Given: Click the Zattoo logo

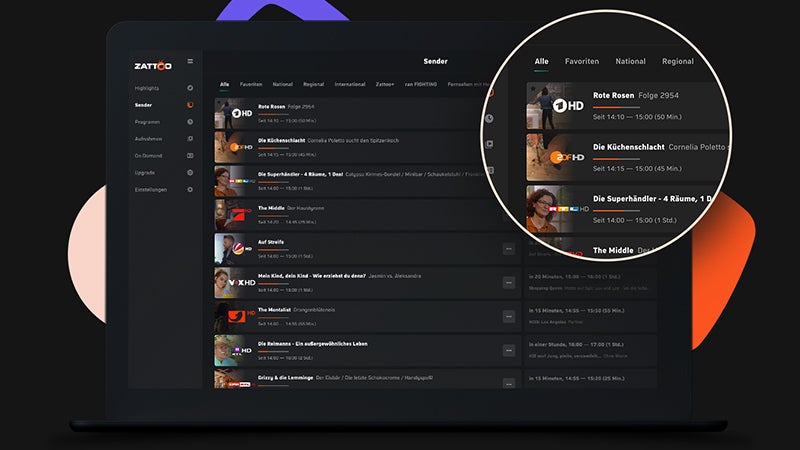Looking at the screenshot, I should point(153,66).
